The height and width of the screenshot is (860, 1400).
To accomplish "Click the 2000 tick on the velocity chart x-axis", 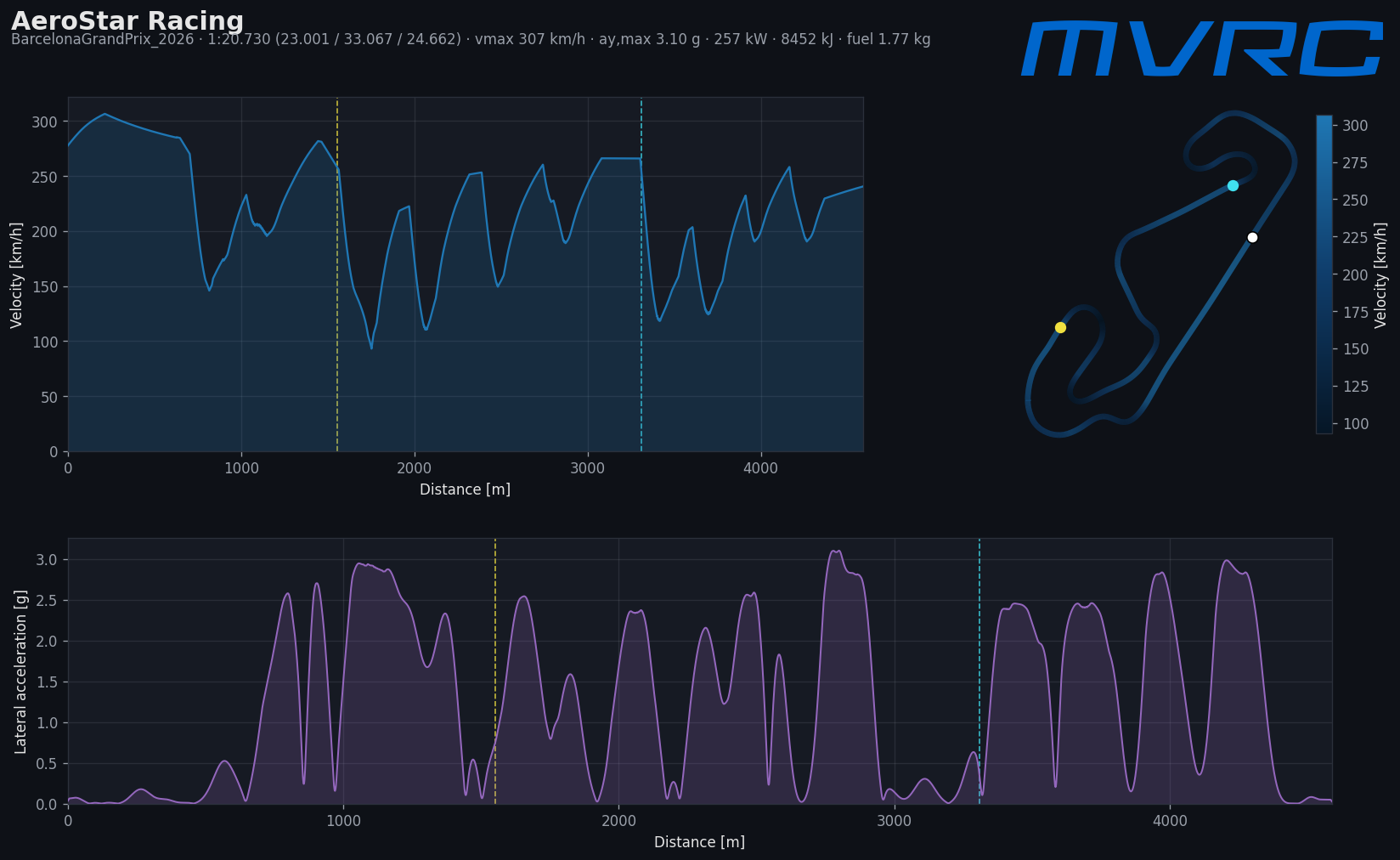I will pos(415,468).
